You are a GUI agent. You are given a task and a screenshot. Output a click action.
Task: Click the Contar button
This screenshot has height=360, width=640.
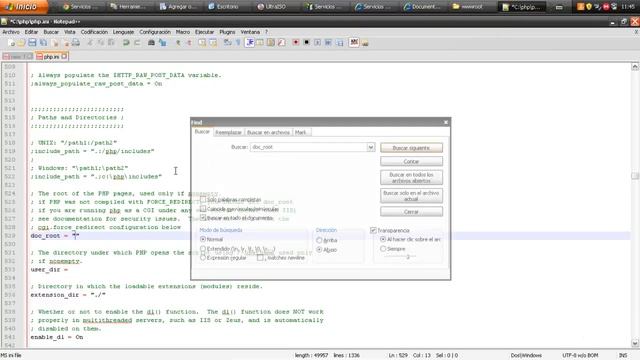tap(411, 161)
